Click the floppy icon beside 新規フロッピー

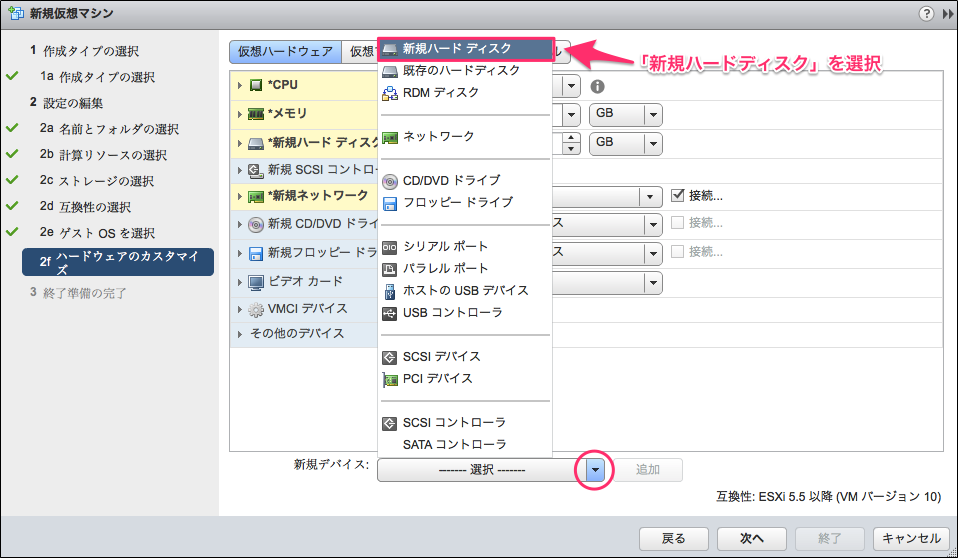256,253
